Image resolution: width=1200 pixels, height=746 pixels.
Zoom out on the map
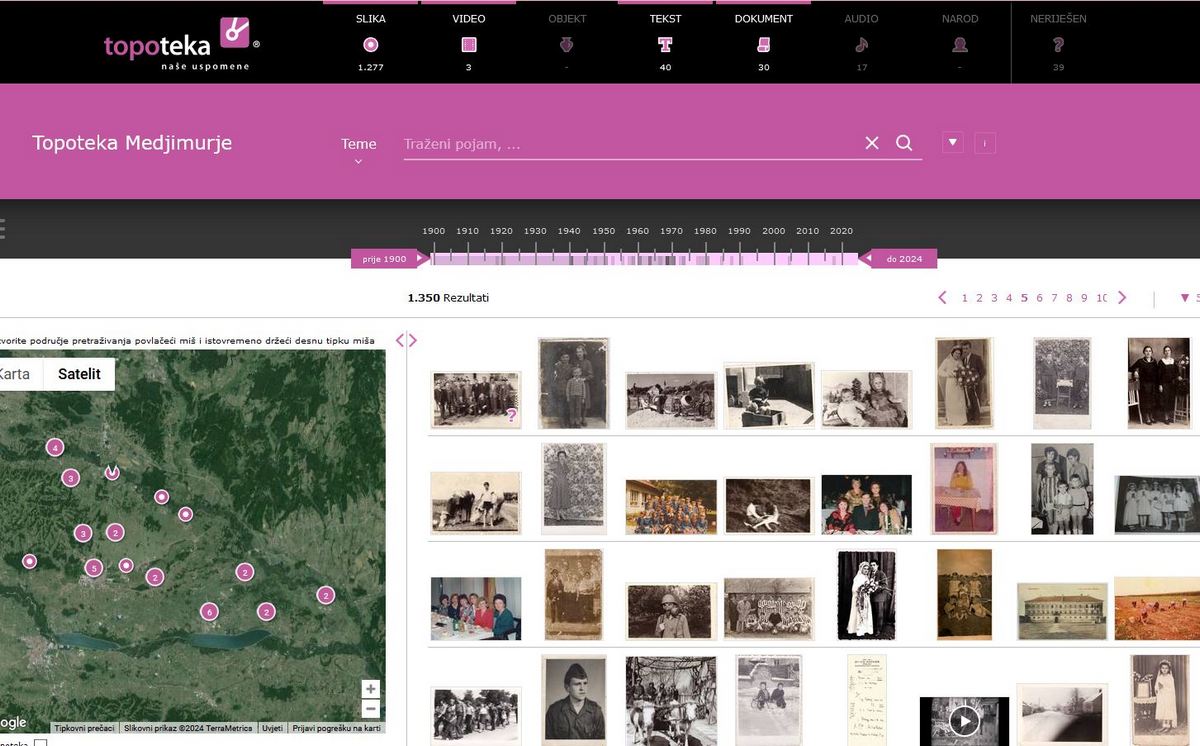coord(371,709)
